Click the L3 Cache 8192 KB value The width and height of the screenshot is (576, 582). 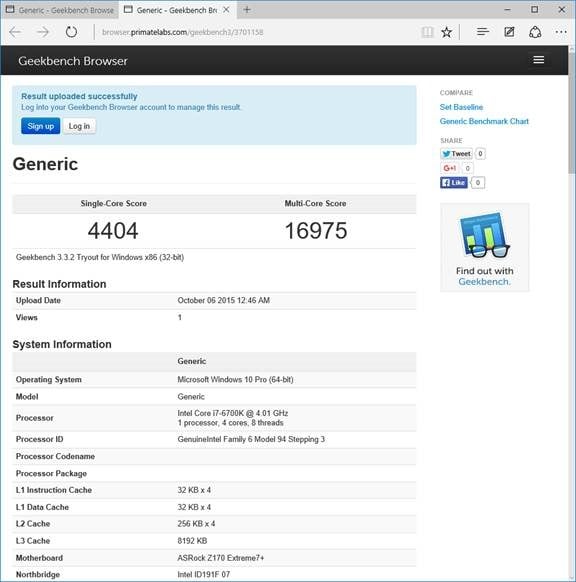[192, 541]
